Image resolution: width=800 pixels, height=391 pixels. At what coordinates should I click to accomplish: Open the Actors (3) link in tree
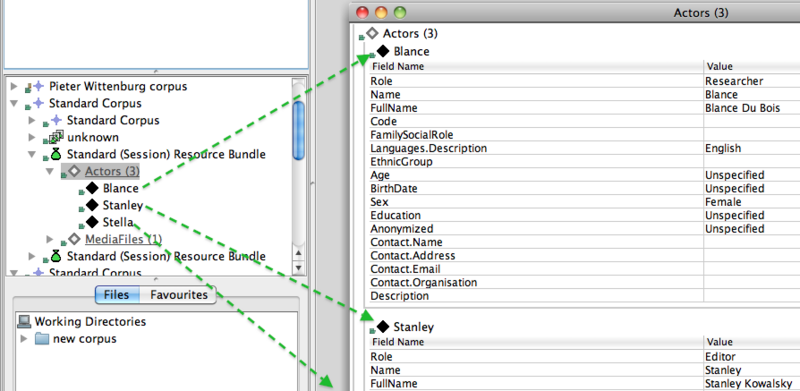112,171
